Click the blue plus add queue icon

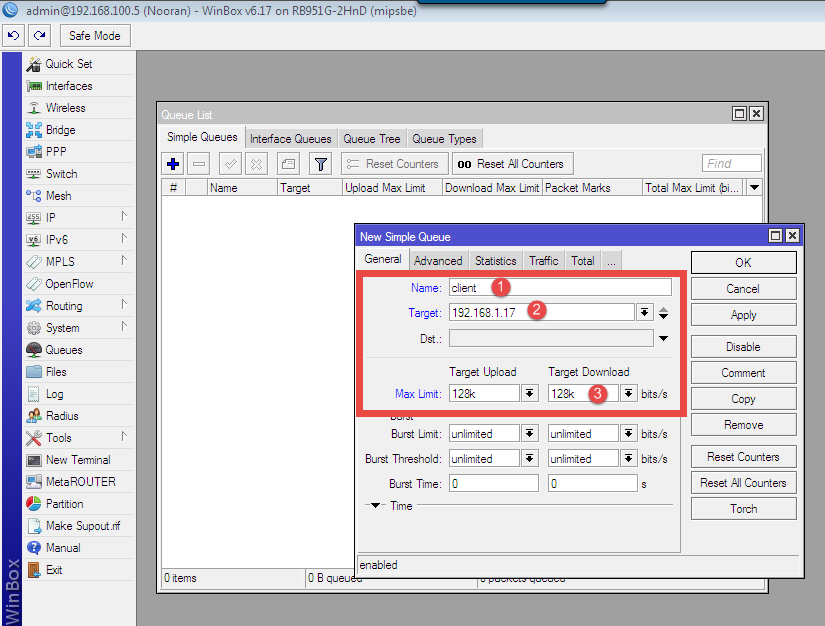[173, 164]
